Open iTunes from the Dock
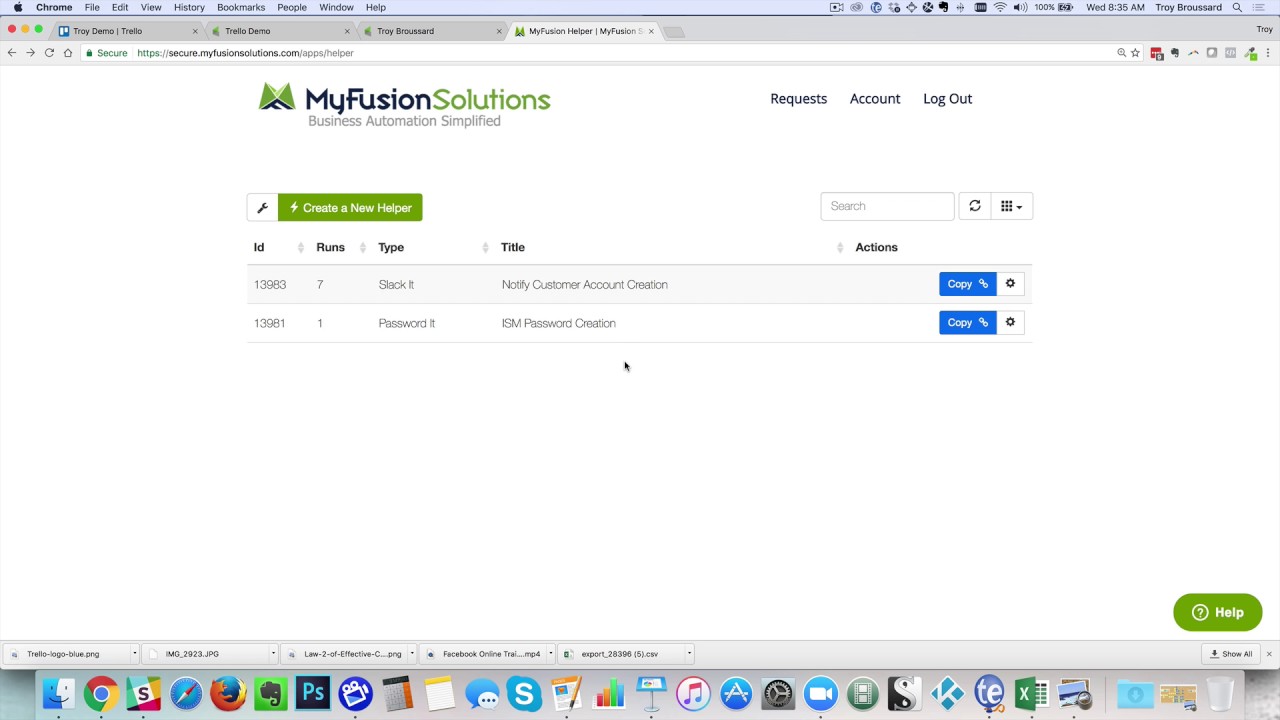Image resolution: width=1280 pixels, height=720 pixels. (693, 694)
